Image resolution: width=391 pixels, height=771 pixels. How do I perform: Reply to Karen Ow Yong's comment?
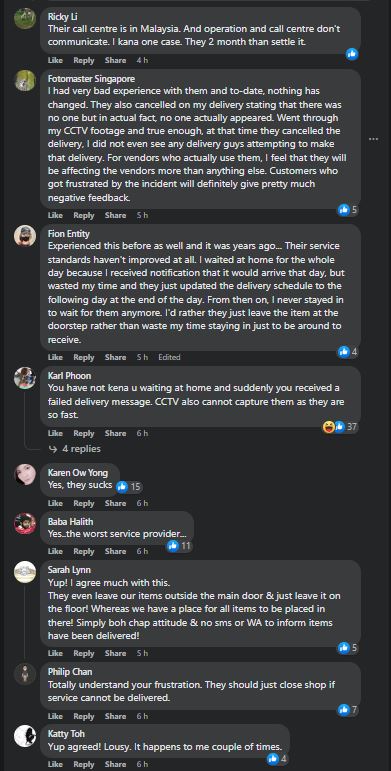click(84, 504)
